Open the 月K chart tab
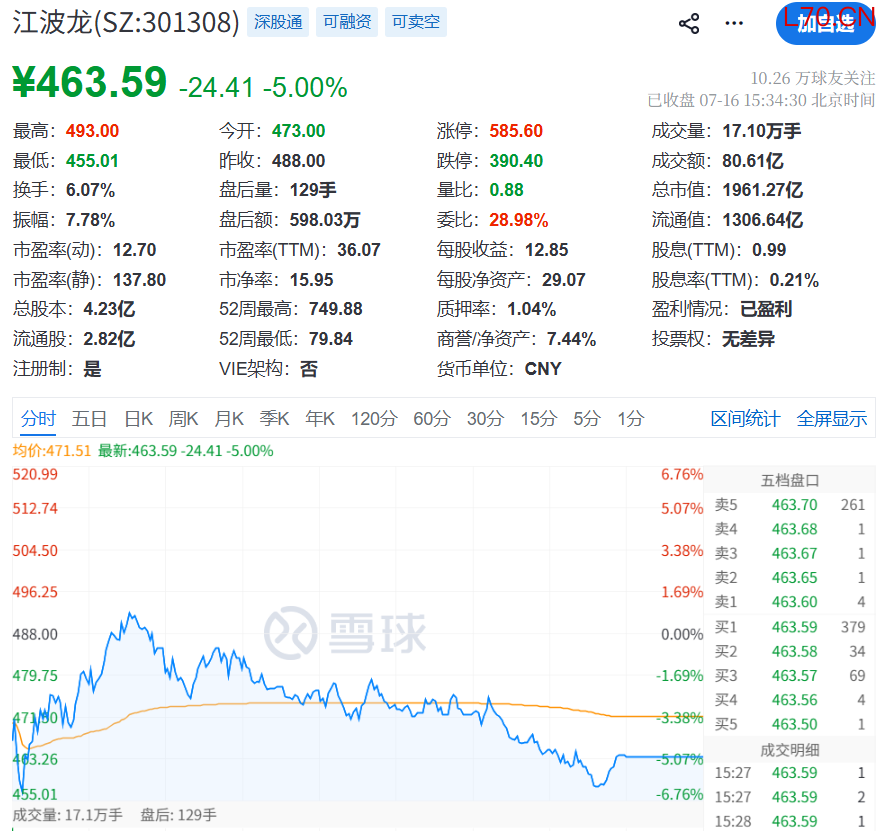This screenshot has width=879, height=831. (x=229, y=419)
